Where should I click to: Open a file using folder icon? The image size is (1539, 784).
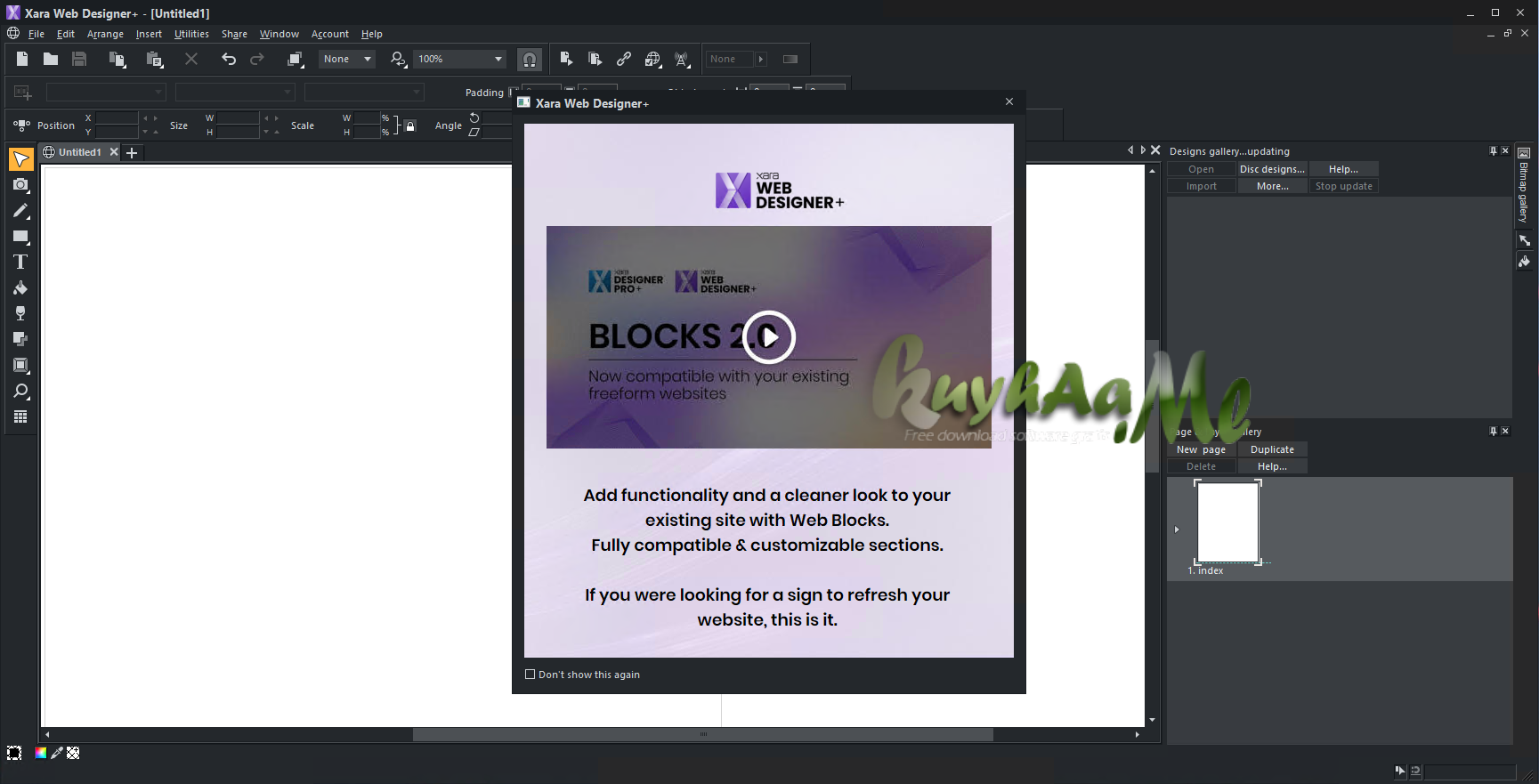tap(51, 59)
